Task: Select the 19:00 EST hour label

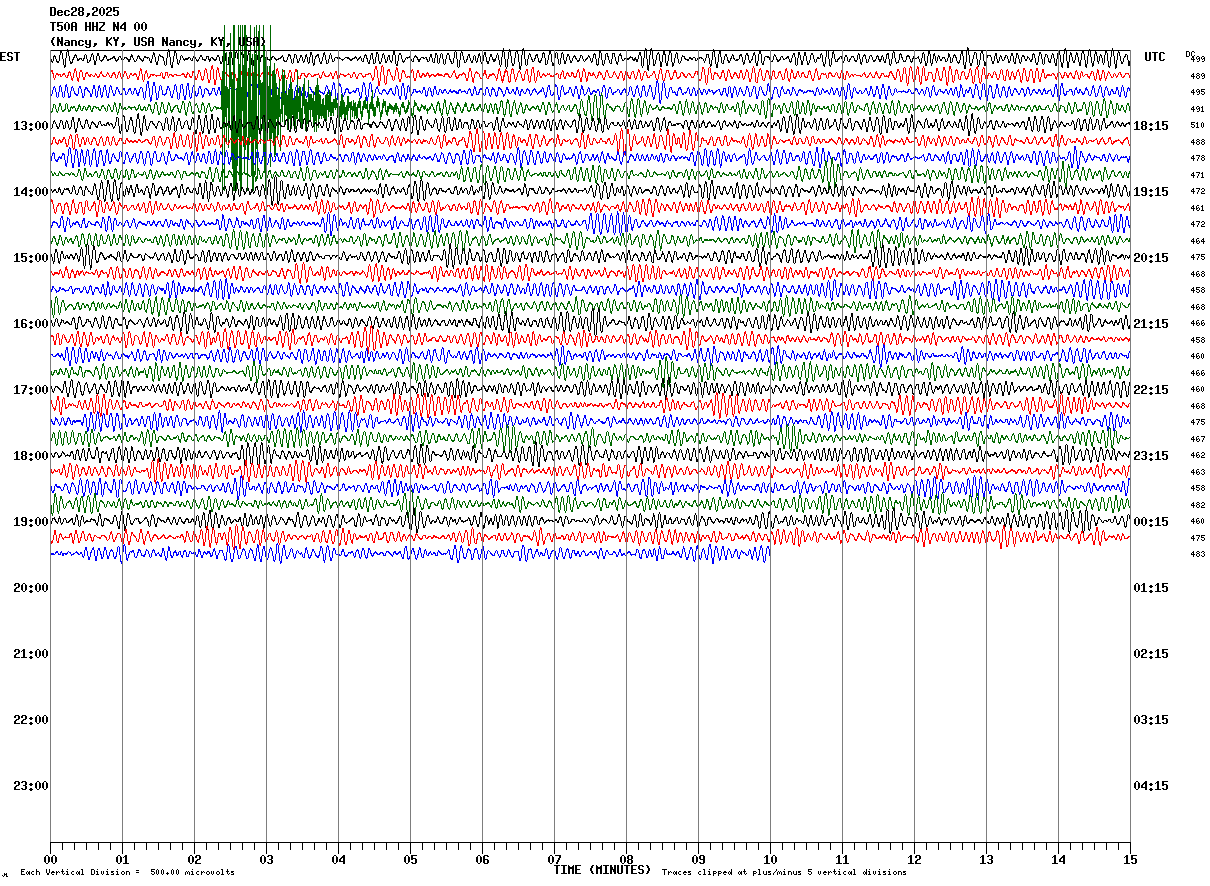Action: point(31,522)
